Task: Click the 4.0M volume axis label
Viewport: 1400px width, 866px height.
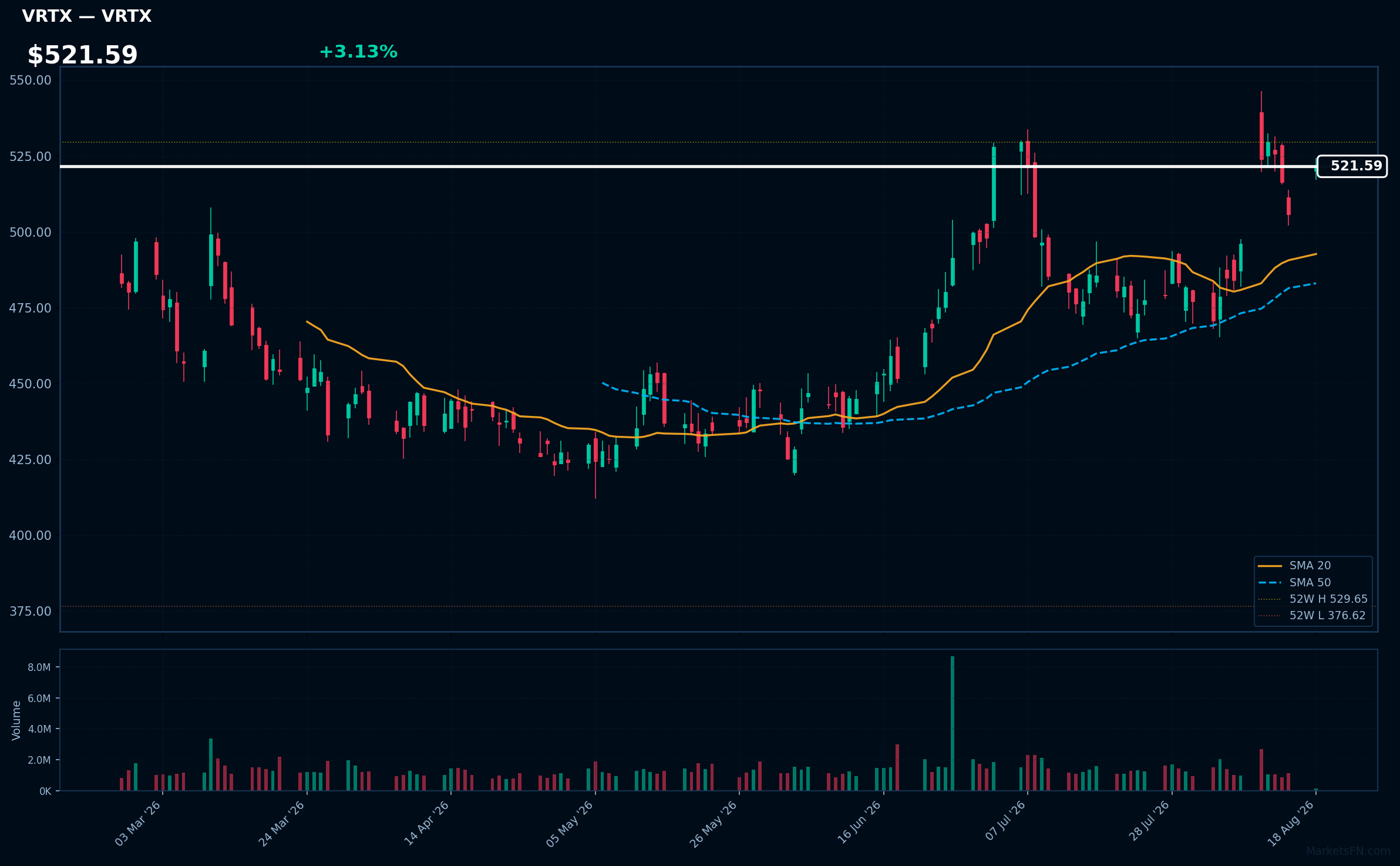Action: click(x=39, y=729)
